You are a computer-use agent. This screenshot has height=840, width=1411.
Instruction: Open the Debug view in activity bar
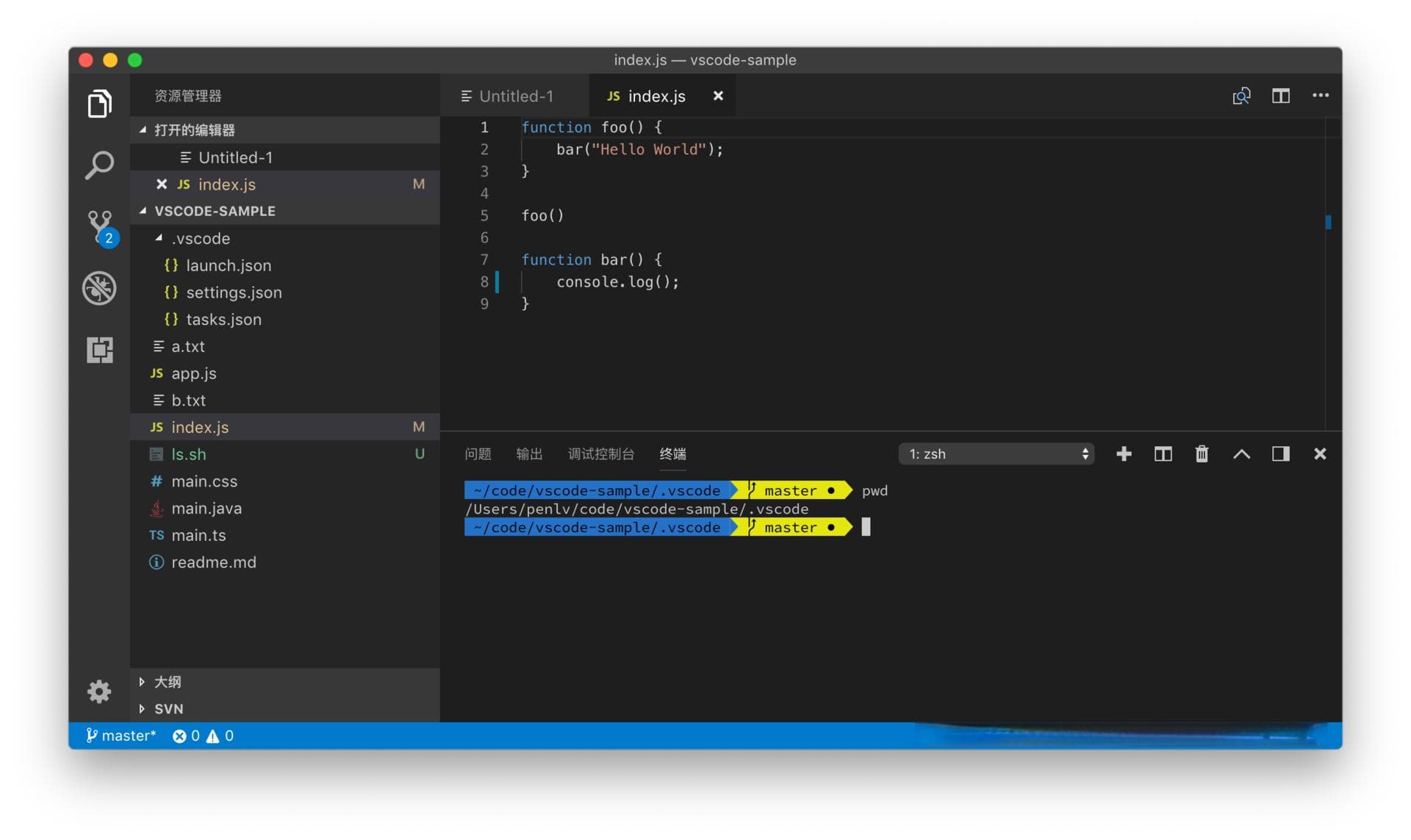pos(99,288)
